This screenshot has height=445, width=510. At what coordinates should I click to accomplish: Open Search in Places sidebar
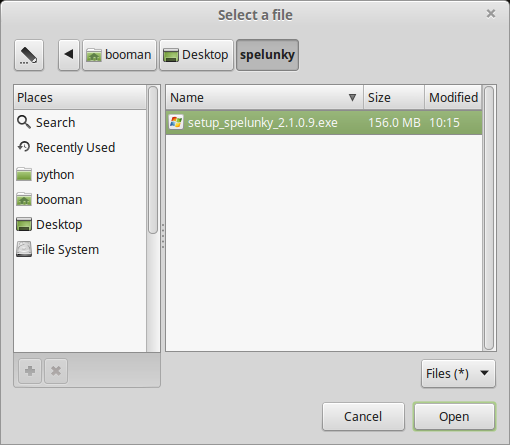pyautogui.click(x=80, y=123)
